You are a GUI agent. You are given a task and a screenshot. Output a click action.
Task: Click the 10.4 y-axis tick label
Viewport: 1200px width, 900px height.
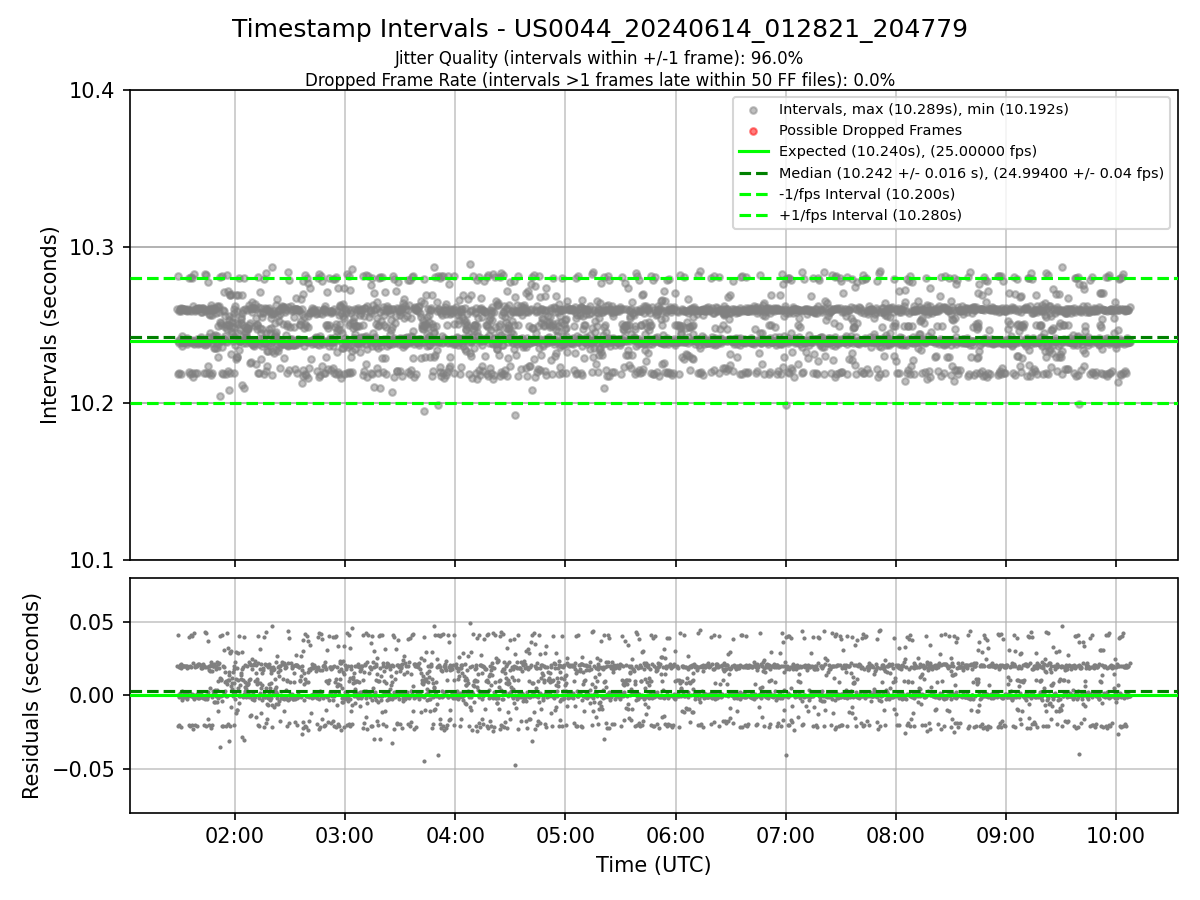(93, 91)
